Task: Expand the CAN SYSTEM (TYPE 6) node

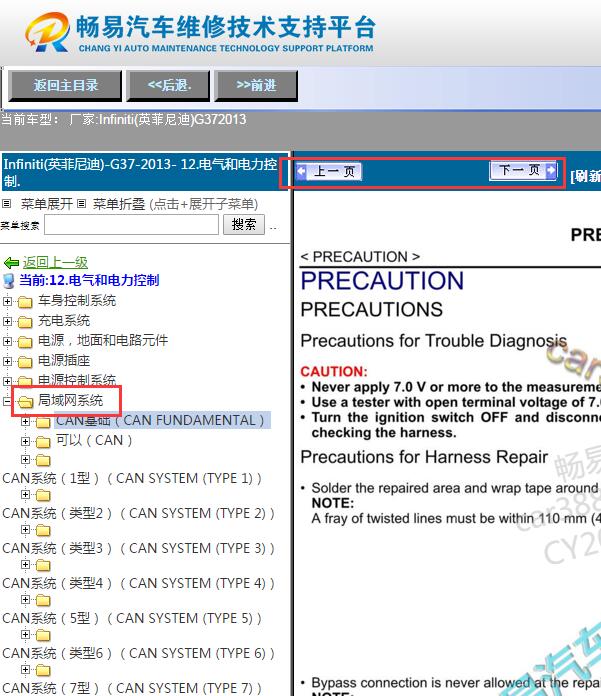Action: (25, 634)
